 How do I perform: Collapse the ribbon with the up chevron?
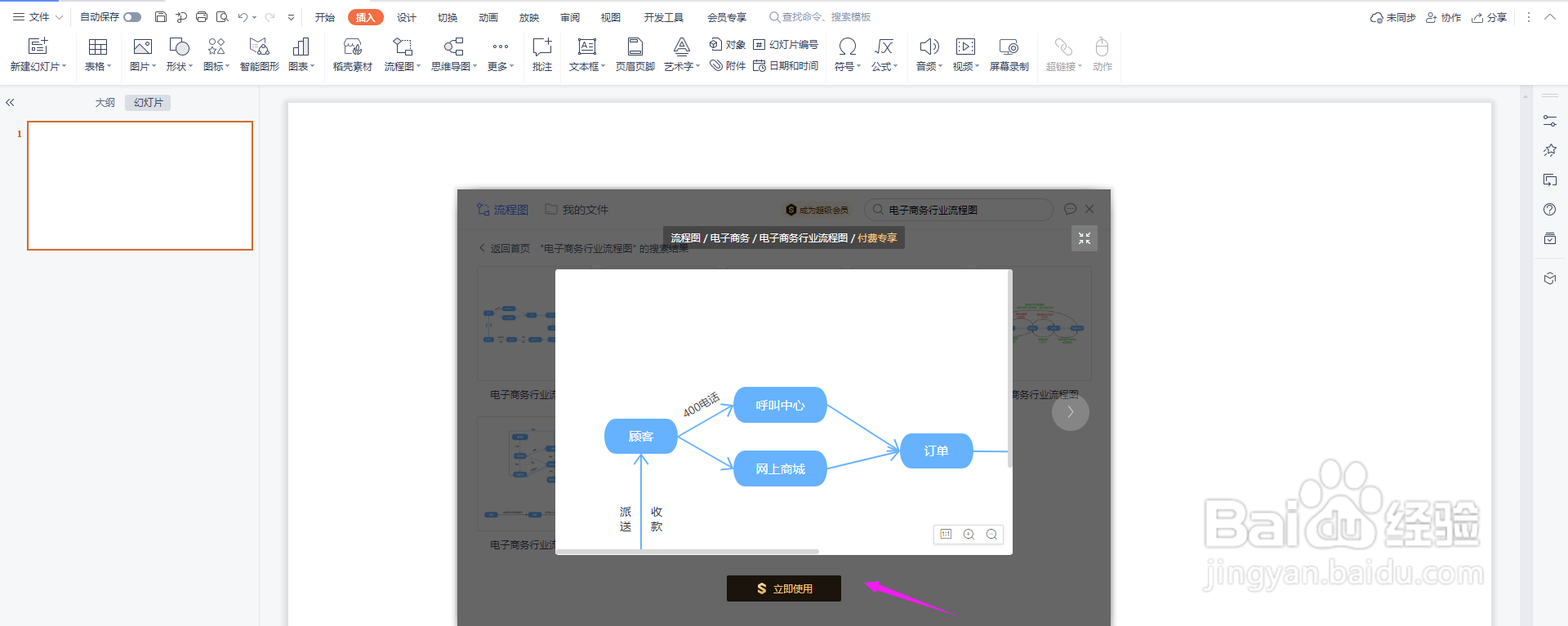point(1550,17)
